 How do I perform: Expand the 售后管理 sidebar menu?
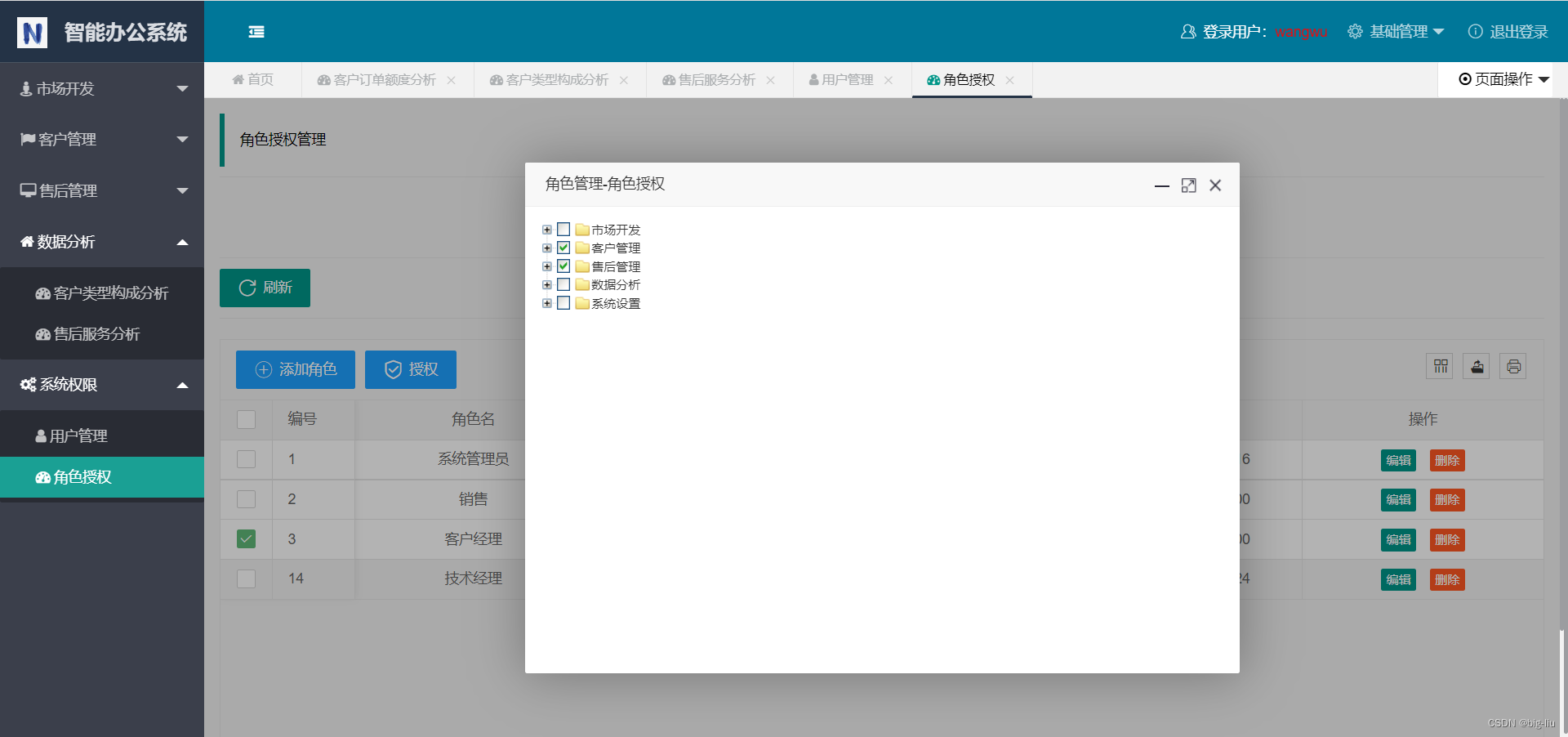coord(102,190)
